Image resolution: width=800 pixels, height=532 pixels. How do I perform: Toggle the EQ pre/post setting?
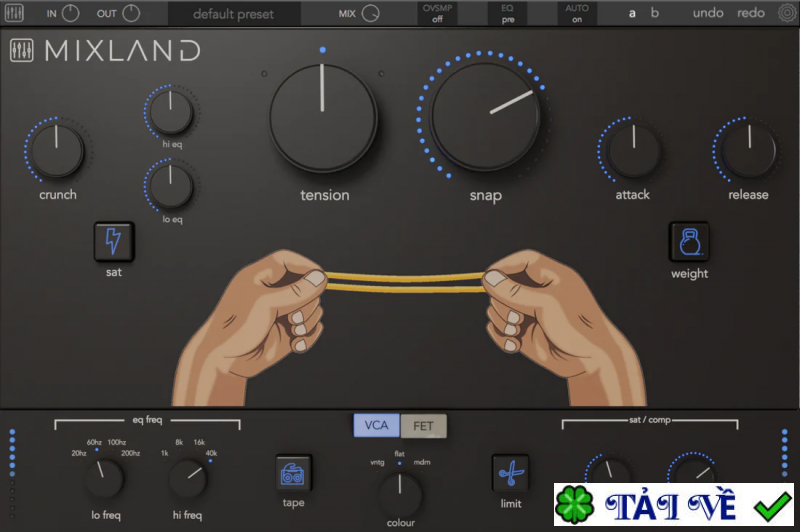508,13
